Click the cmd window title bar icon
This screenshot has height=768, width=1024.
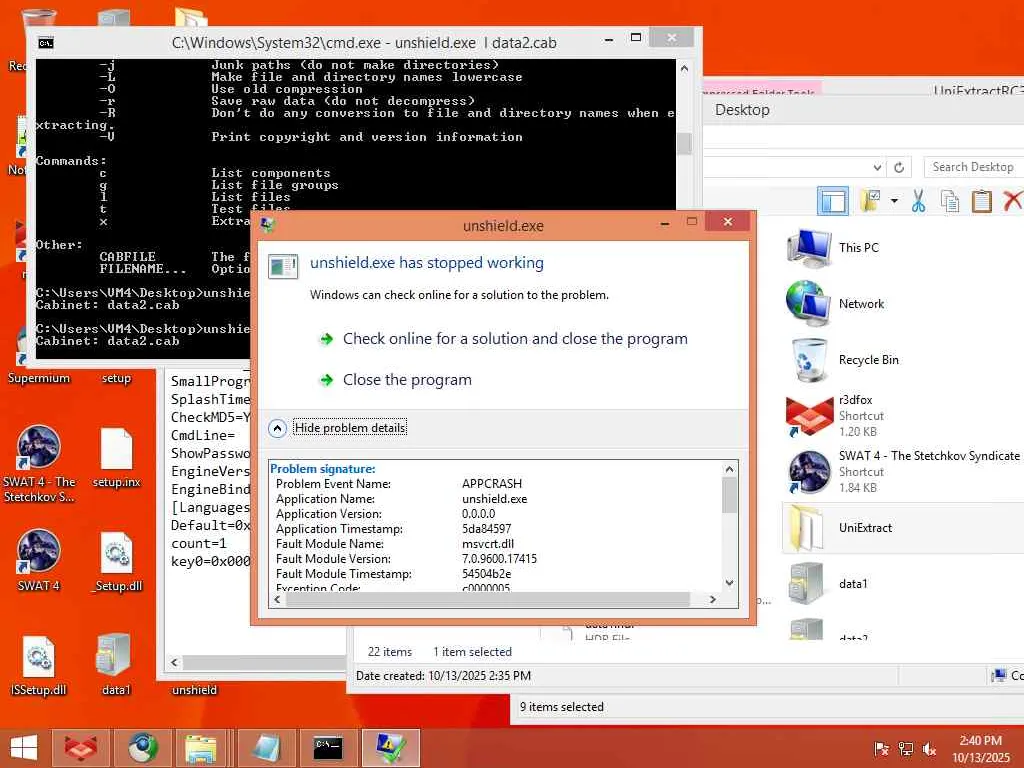(x=46, y=43)
